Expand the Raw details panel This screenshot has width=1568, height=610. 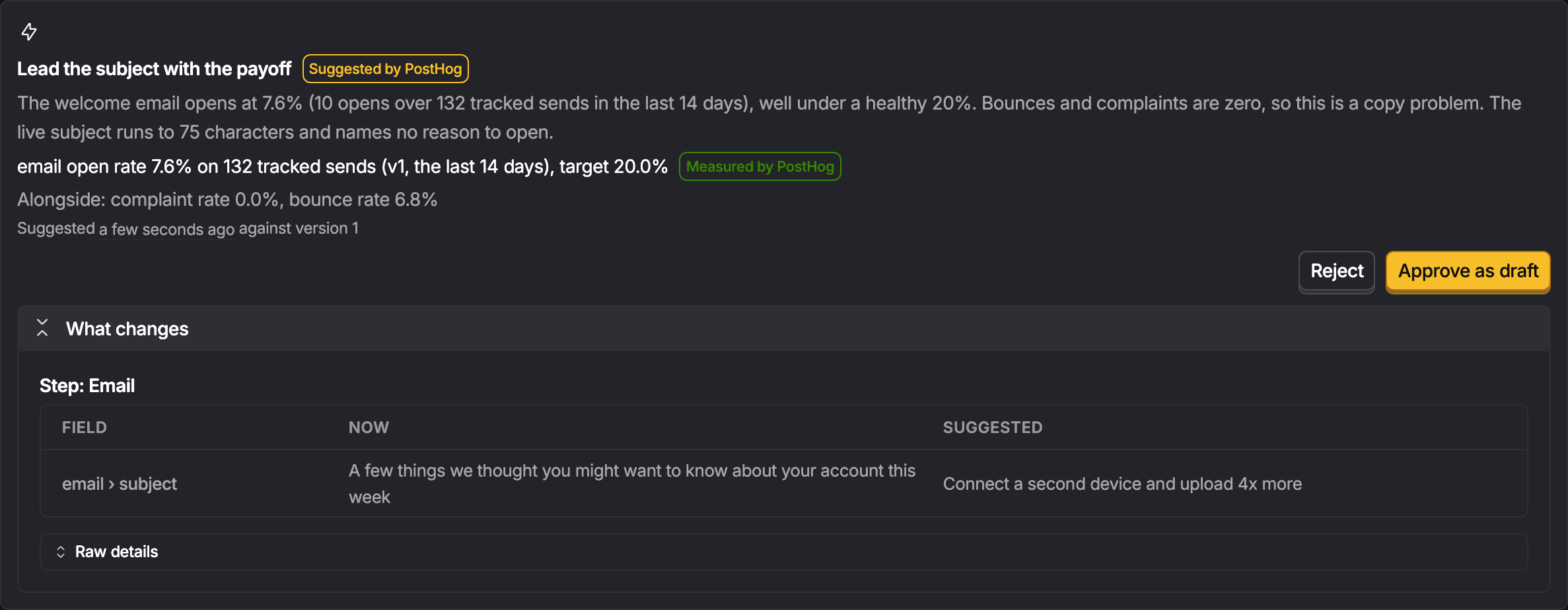point(783,552)
